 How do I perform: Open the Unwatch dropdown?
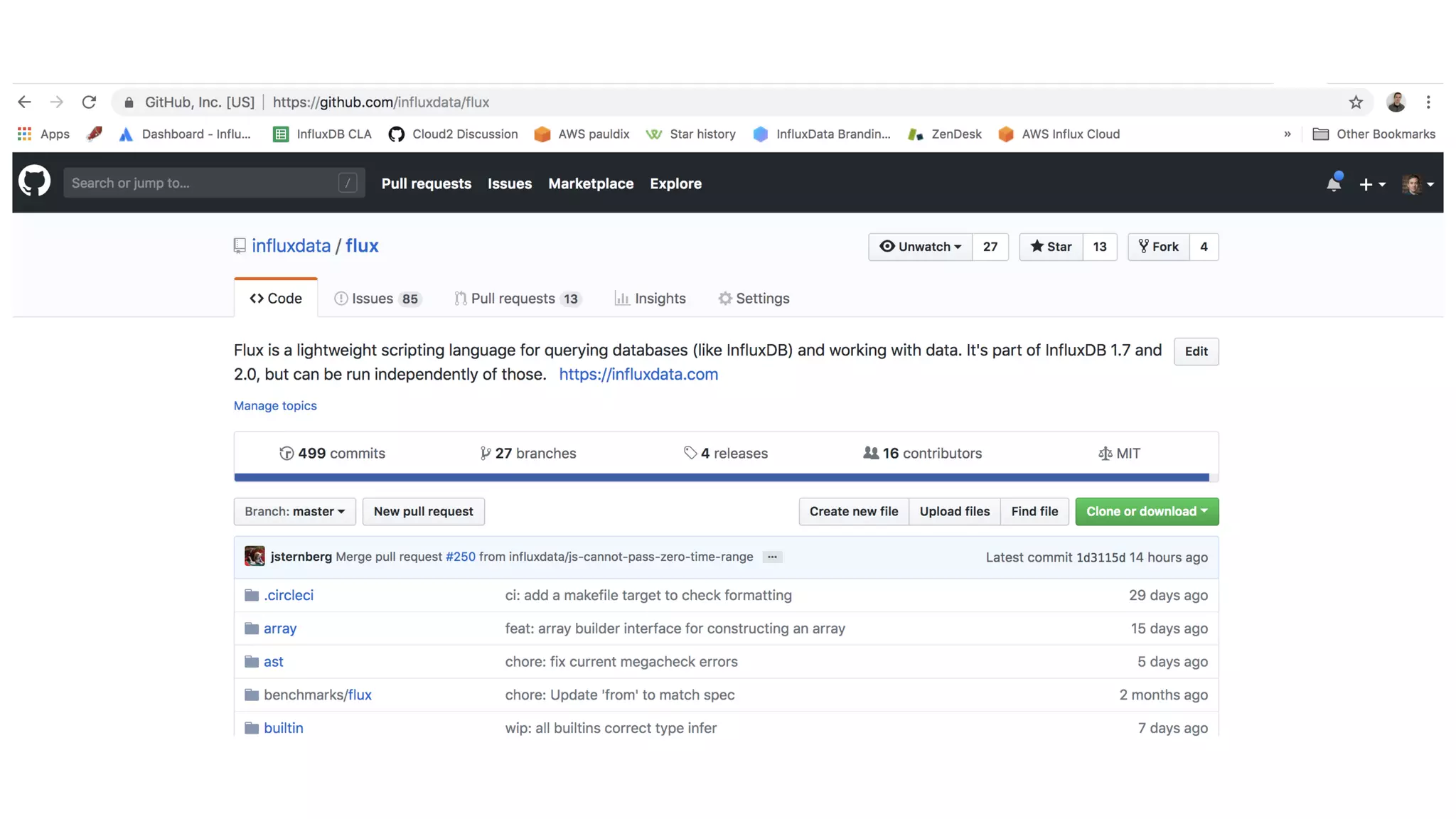pos(920,247)
